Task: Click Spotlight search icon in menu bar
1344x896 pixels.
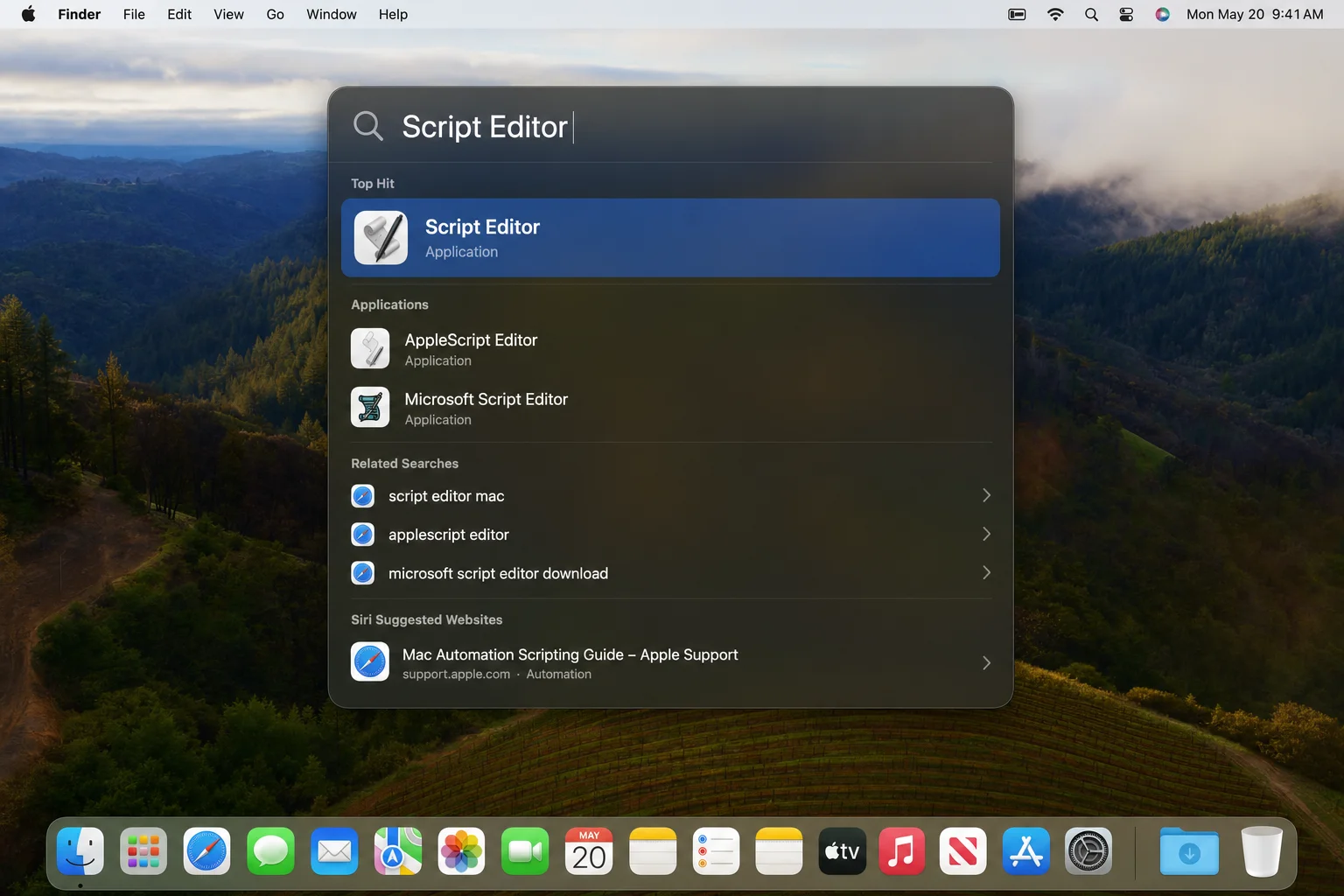Action: 1091,14
